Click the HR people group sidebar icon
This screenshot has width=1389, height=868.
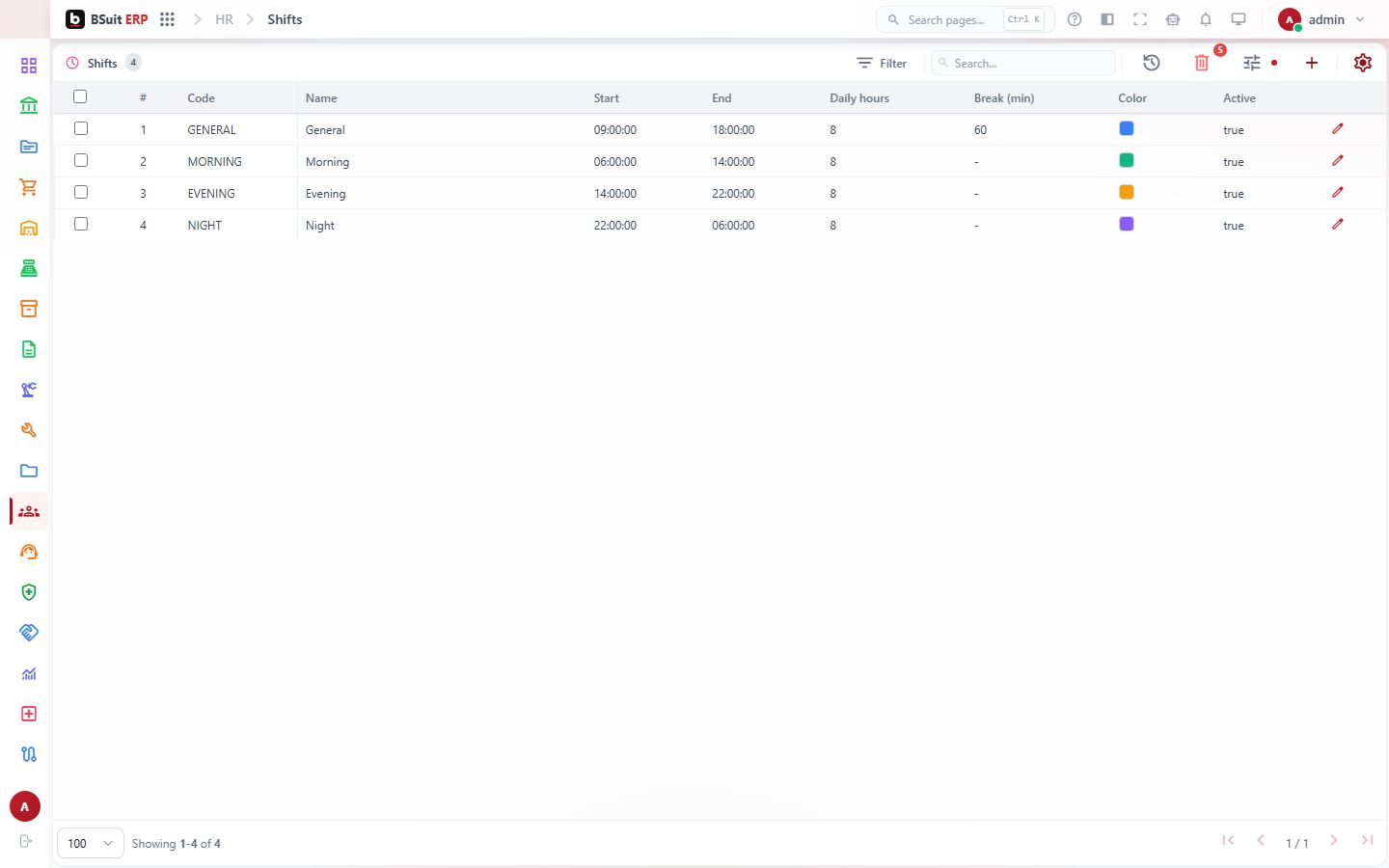coord(29,511)
